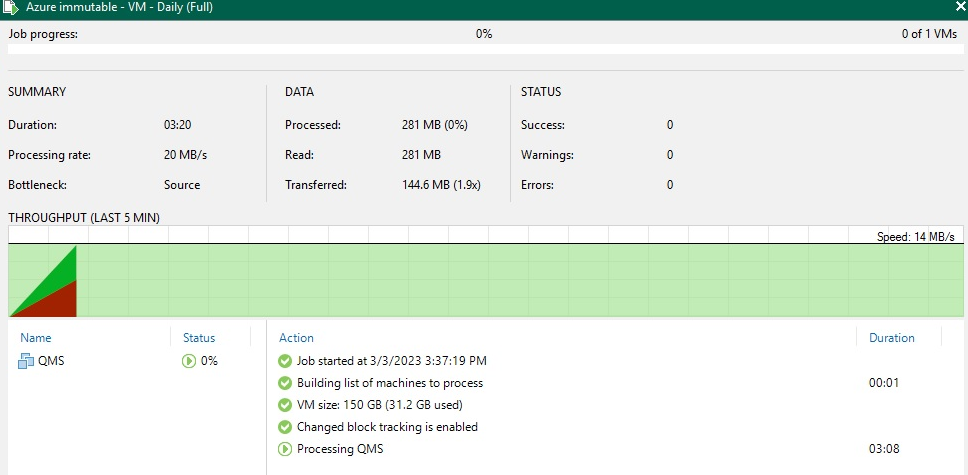Click the job document icon in title bar
Viewport: 968px width, 475px height.
[11, 8]
